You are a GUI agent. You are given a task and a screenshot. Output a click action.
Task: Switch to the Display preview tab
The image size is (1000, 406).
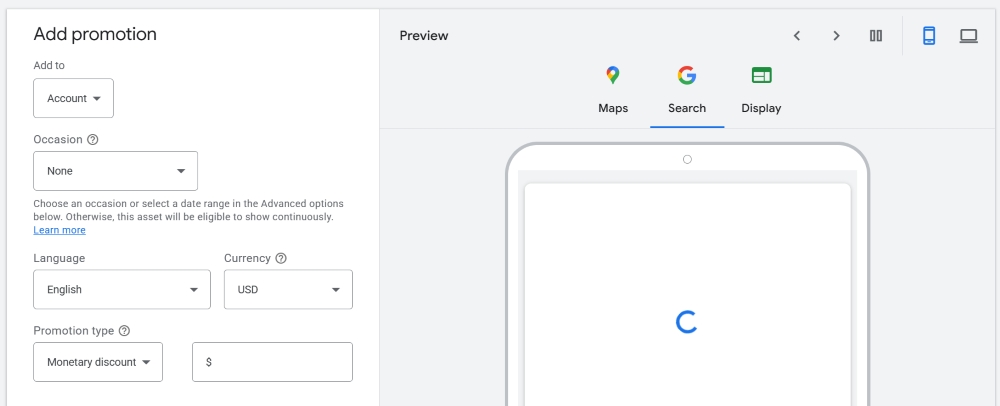tap(761, 91)
